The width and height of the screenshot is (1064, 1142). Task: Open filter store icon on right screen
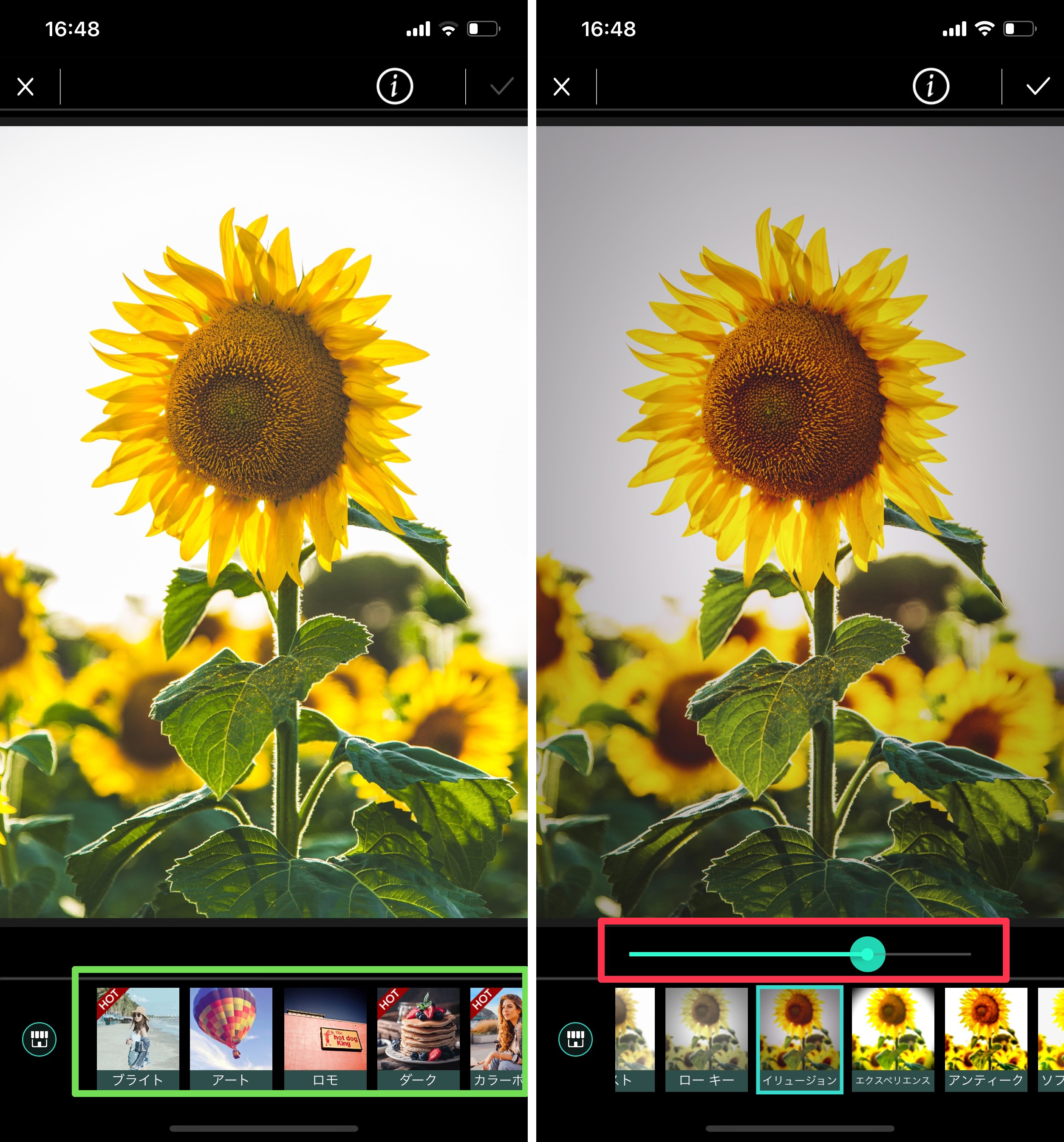tap(575, 1039)
